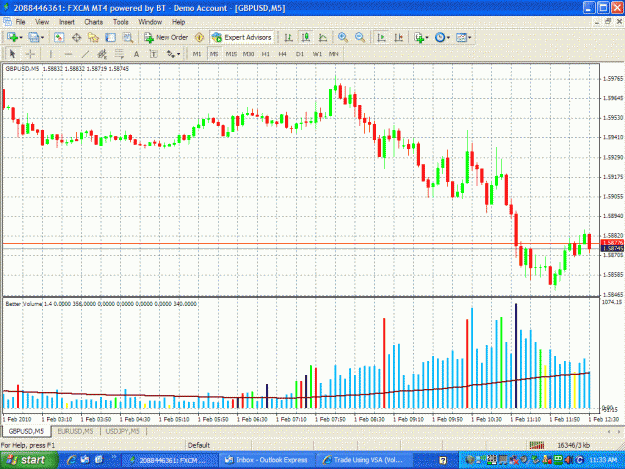Switch timeframe to W1

point(317,54)
